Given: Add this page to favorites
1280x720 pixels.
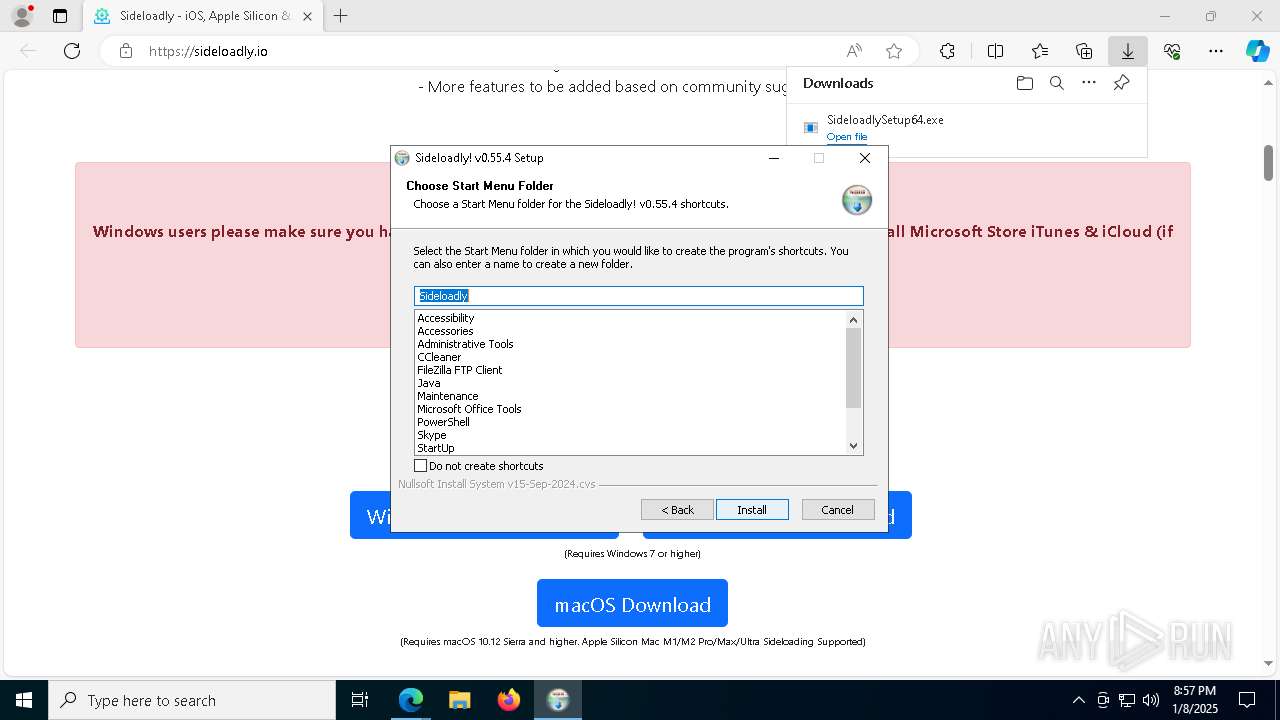Looking at the screenshot, I should [x=894, y=51].
